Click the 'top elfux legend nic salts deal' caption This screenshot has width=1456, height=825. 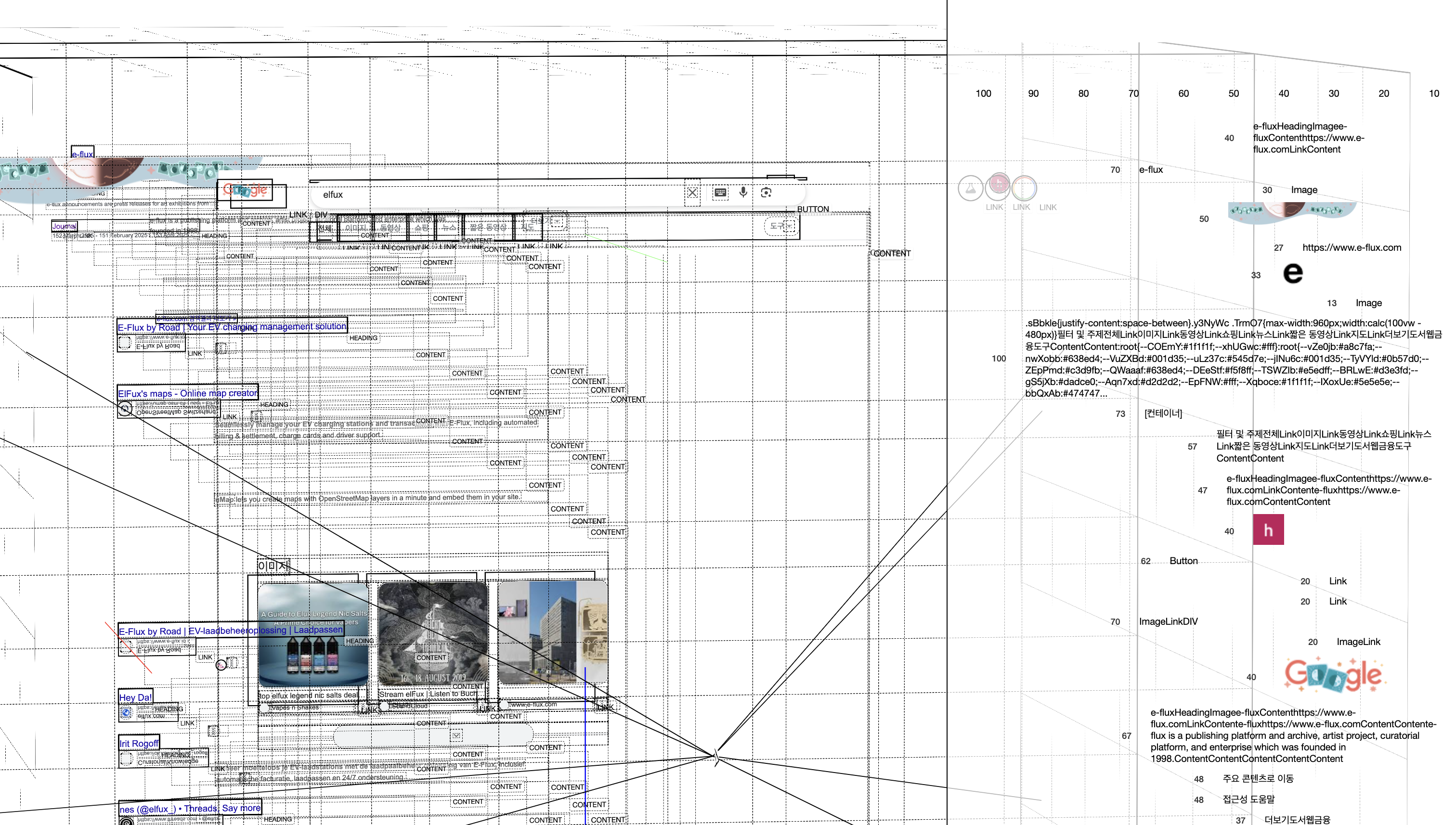click(x=308, y=695)
